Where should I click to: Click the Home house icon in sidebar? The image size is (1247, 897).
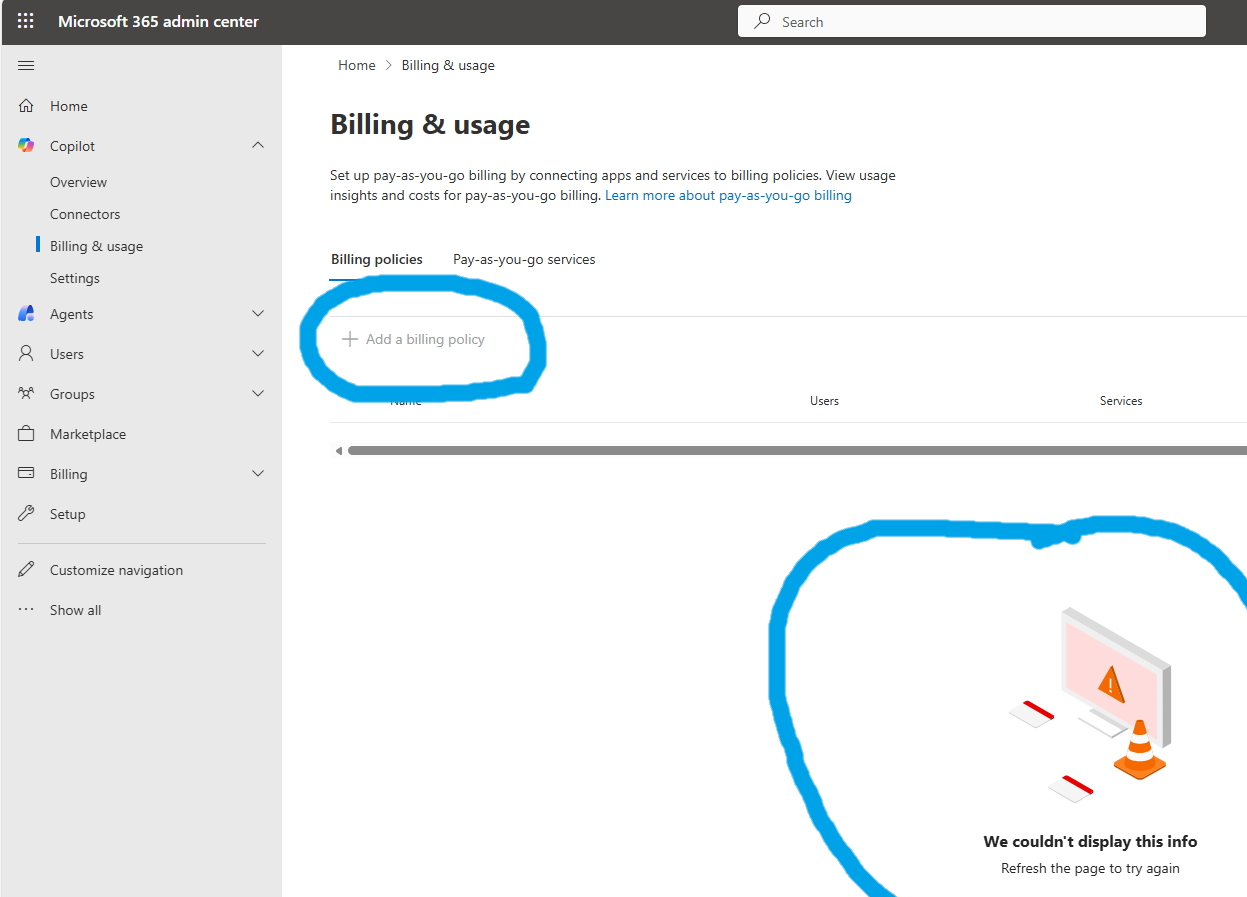pyautogui.click(x=25, y=105)
